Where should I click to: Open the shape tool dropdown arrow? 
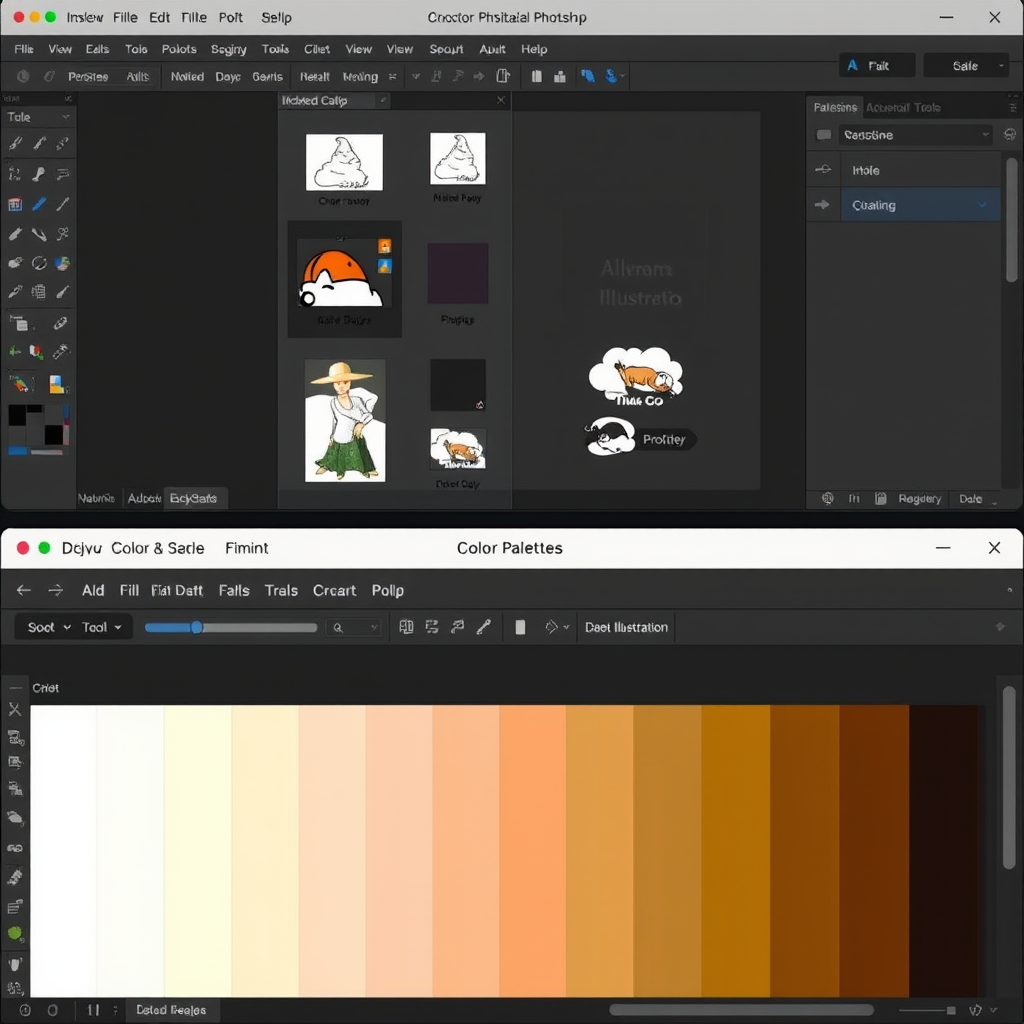(x=566, y=627)
